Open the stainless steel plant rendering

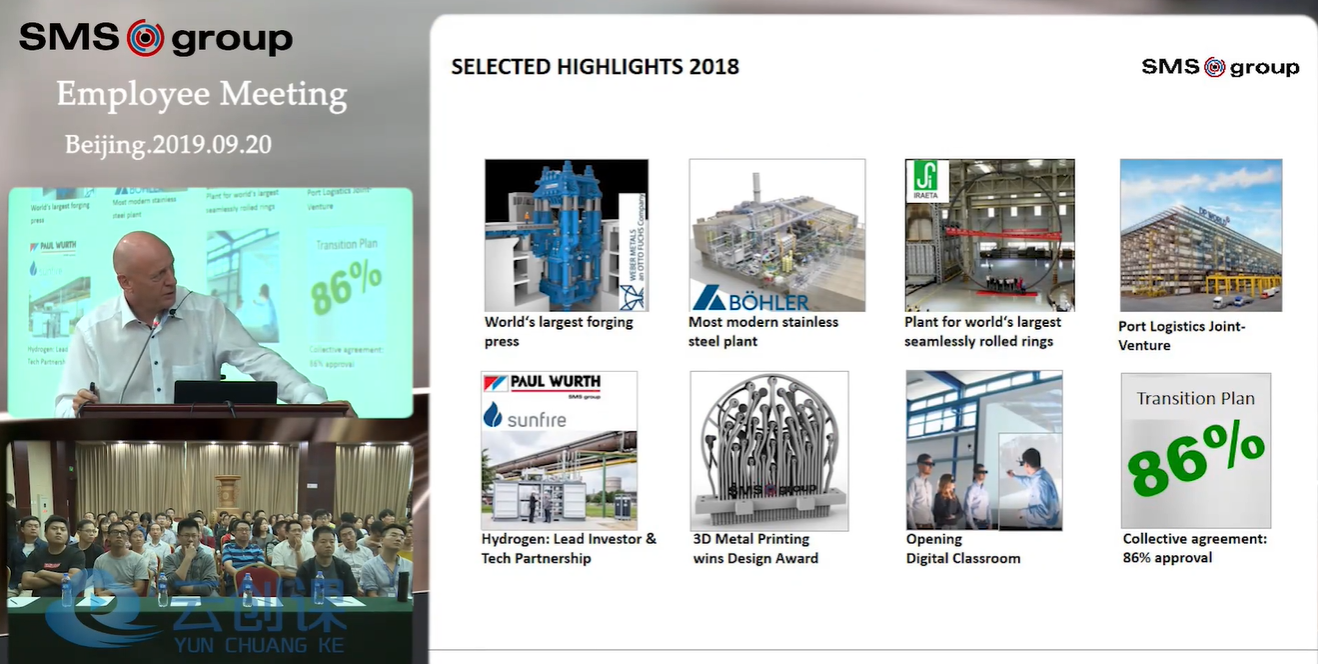tap(777, 235)
